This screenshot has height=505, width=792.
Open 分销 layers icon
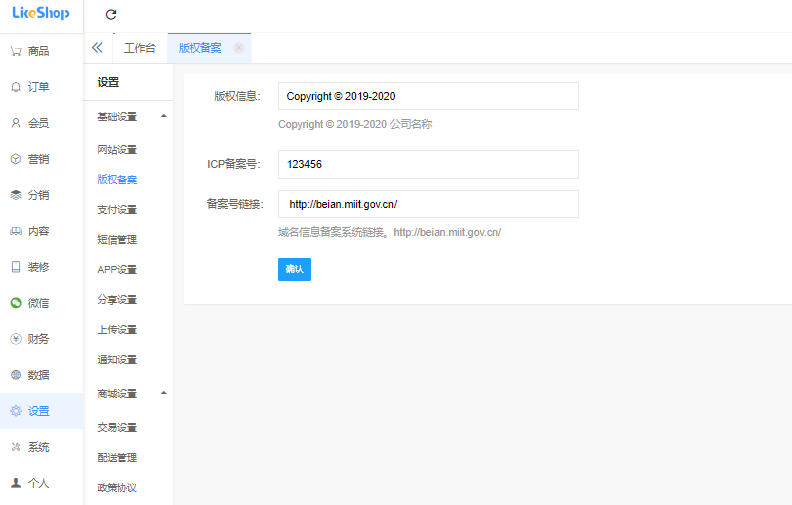pos(16,195)
